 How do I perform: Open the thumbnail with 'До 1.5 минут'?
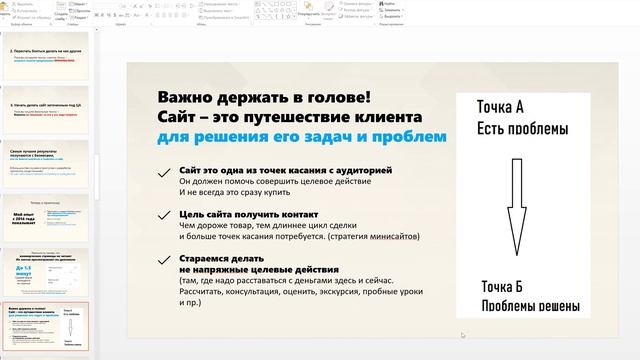[x=46, y=272]
